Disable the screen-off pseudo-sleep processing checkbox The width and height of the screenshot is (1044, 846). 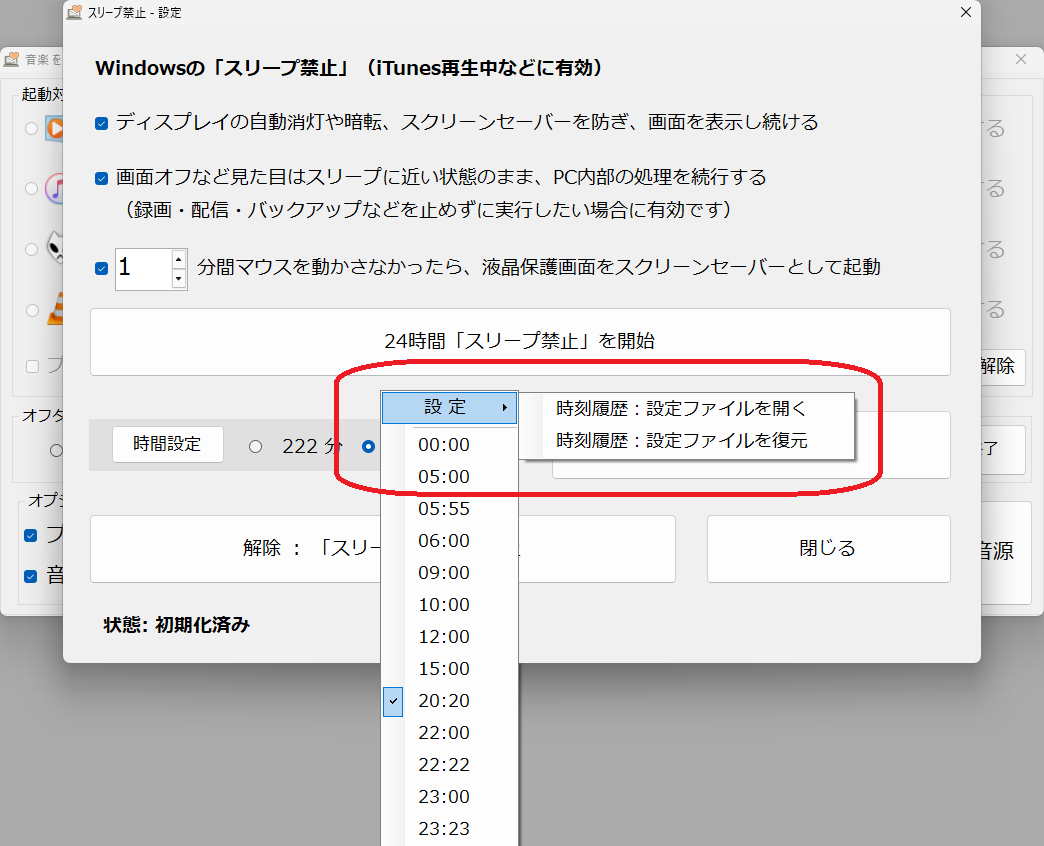pos(100,178)
